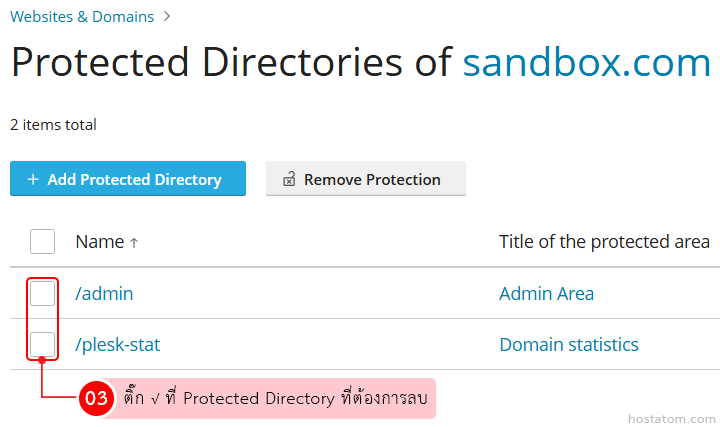Open the sandbox.com domain link in the title
Image resolution: width=720 pixels, height=427 pixels.
pyautogui.click(x=586, y=63)
